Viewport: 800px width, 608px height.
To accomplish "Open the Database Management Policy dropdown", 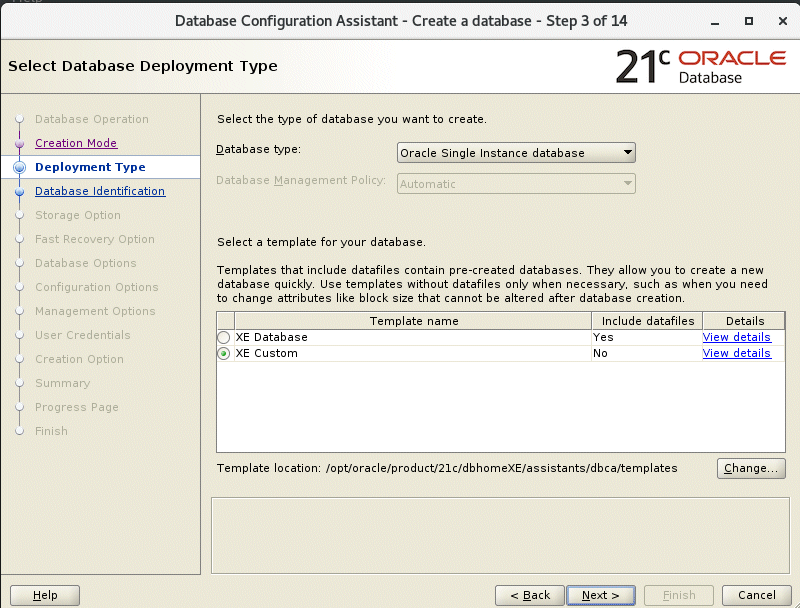I will coord(516,184).
